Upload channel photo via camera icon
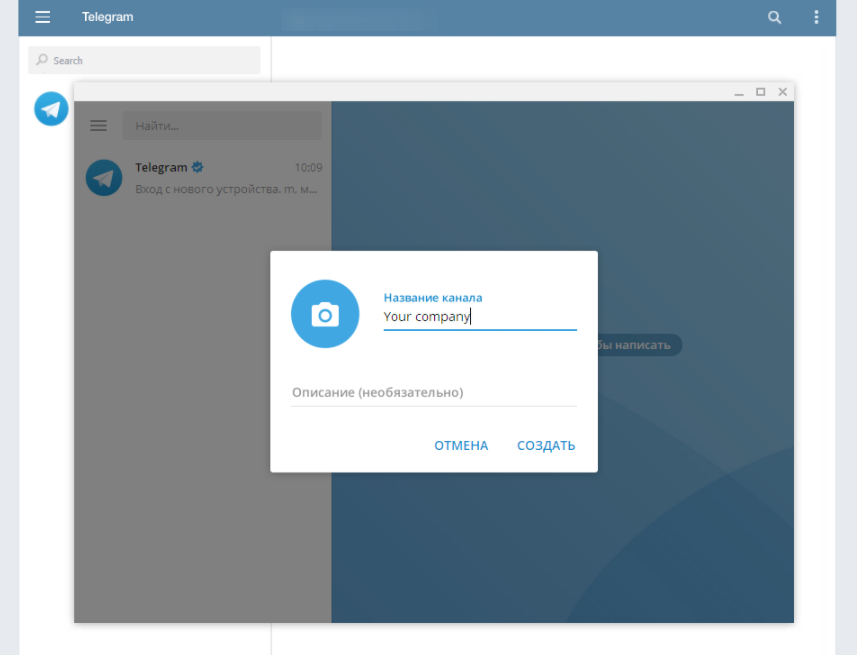This screenshot has width=857, height=655. point(325,314)
